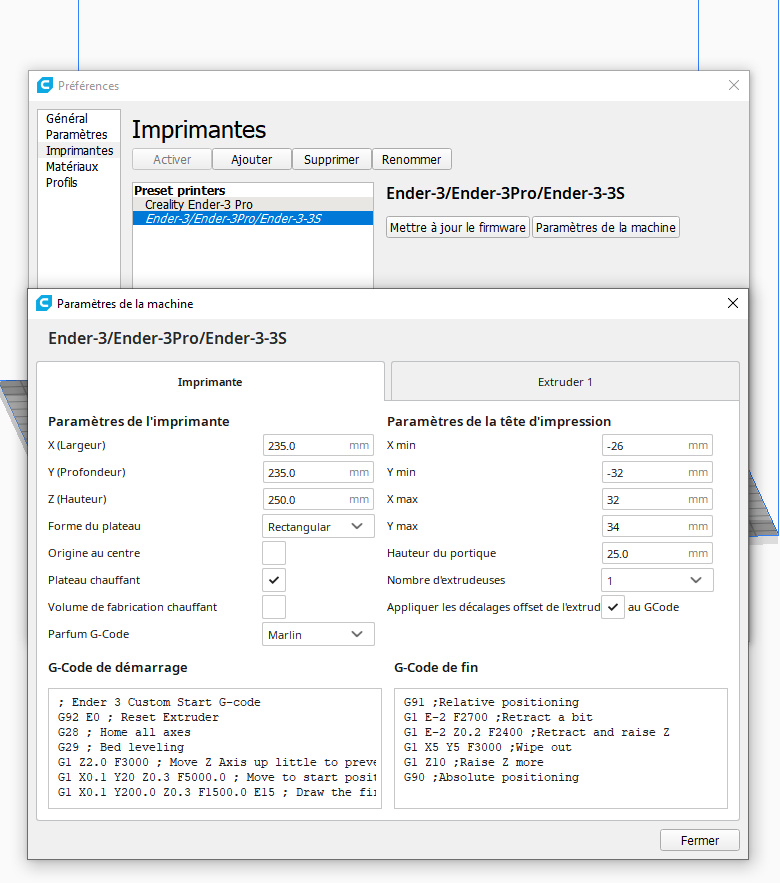Click the 'G90 ;Absolute positioning' line
This screenshot has height=883, width=780.
click(x=491, y=777)
